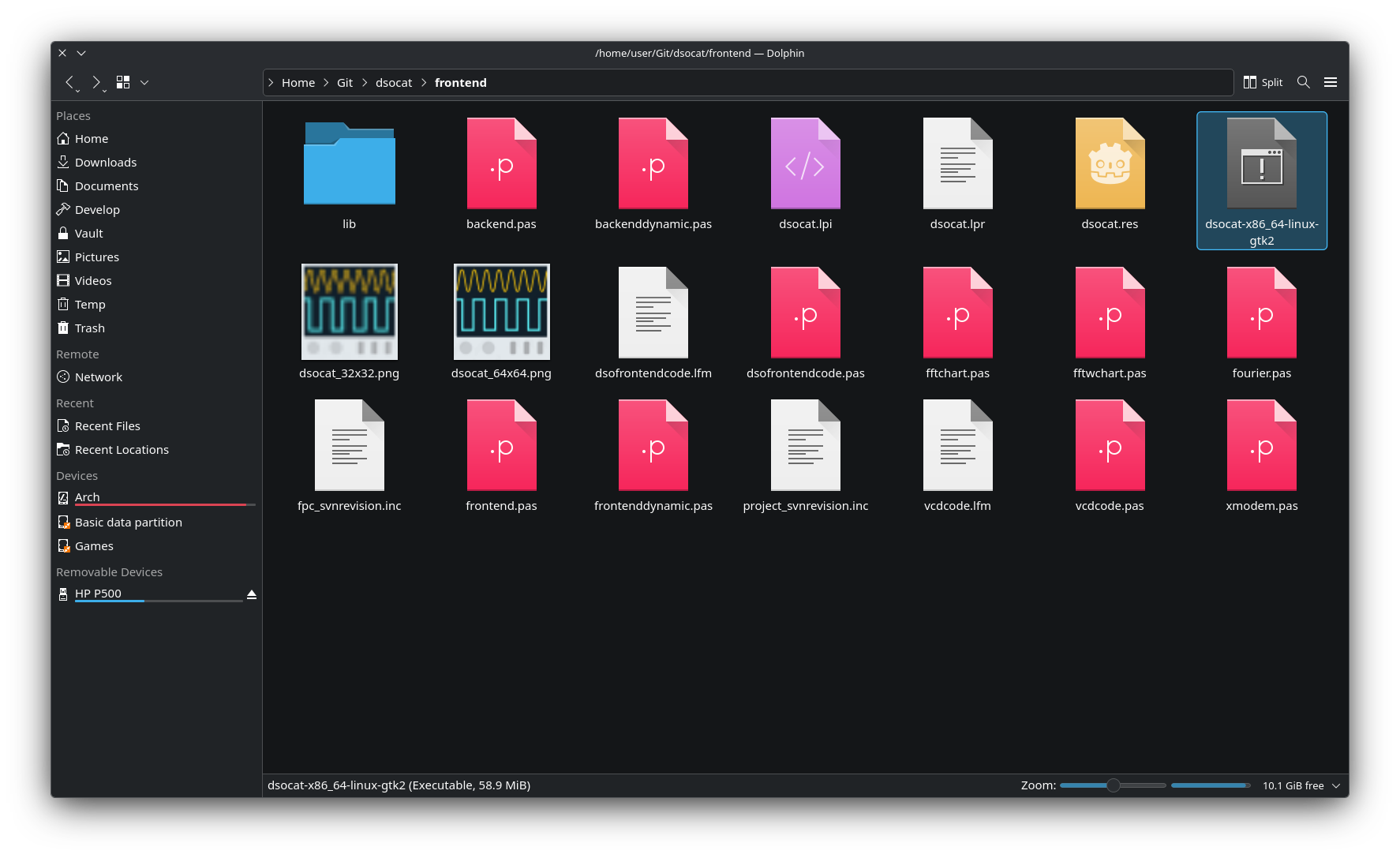Open Downloads in Places sidebar
This screenshot has width=1400, height=858.
(x=156, y=163)
